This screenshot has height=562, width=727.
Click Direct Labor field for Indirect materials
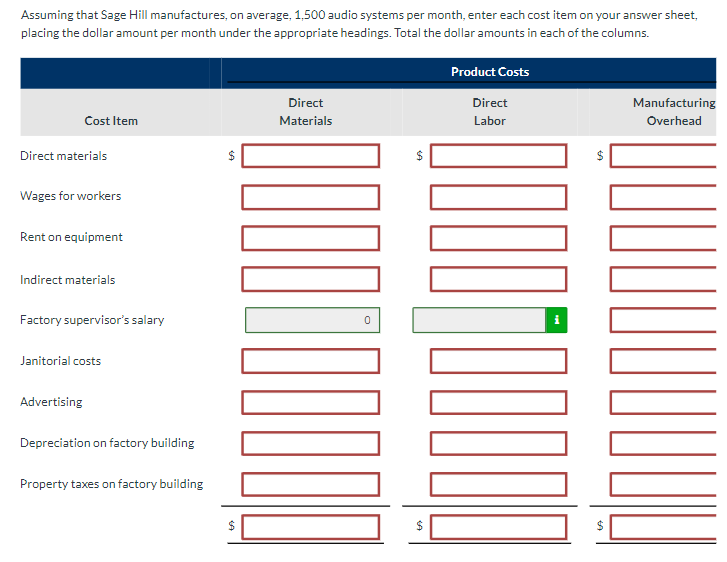[x=498, y=279]
